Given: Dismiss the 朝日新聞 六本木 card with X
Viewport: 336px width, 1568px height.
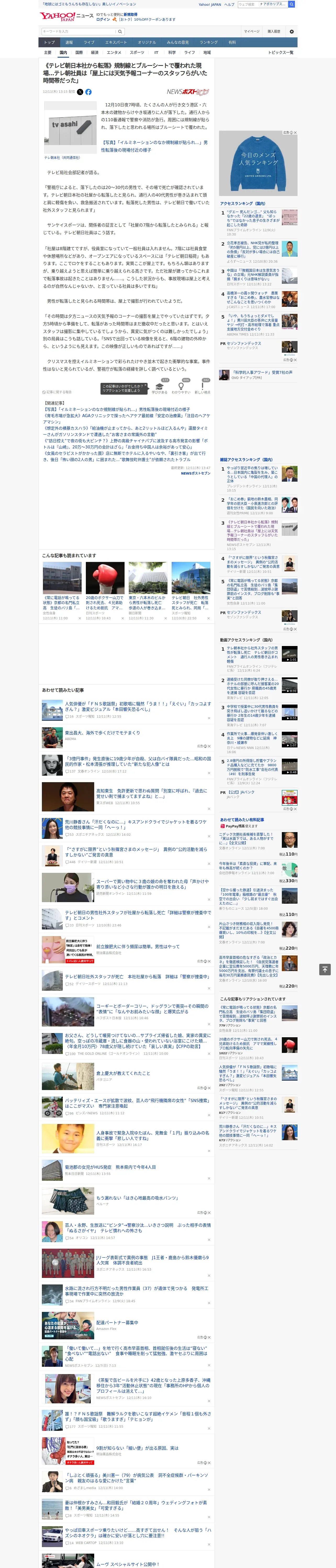Looking at the screenshot, I should coord(165,618).
